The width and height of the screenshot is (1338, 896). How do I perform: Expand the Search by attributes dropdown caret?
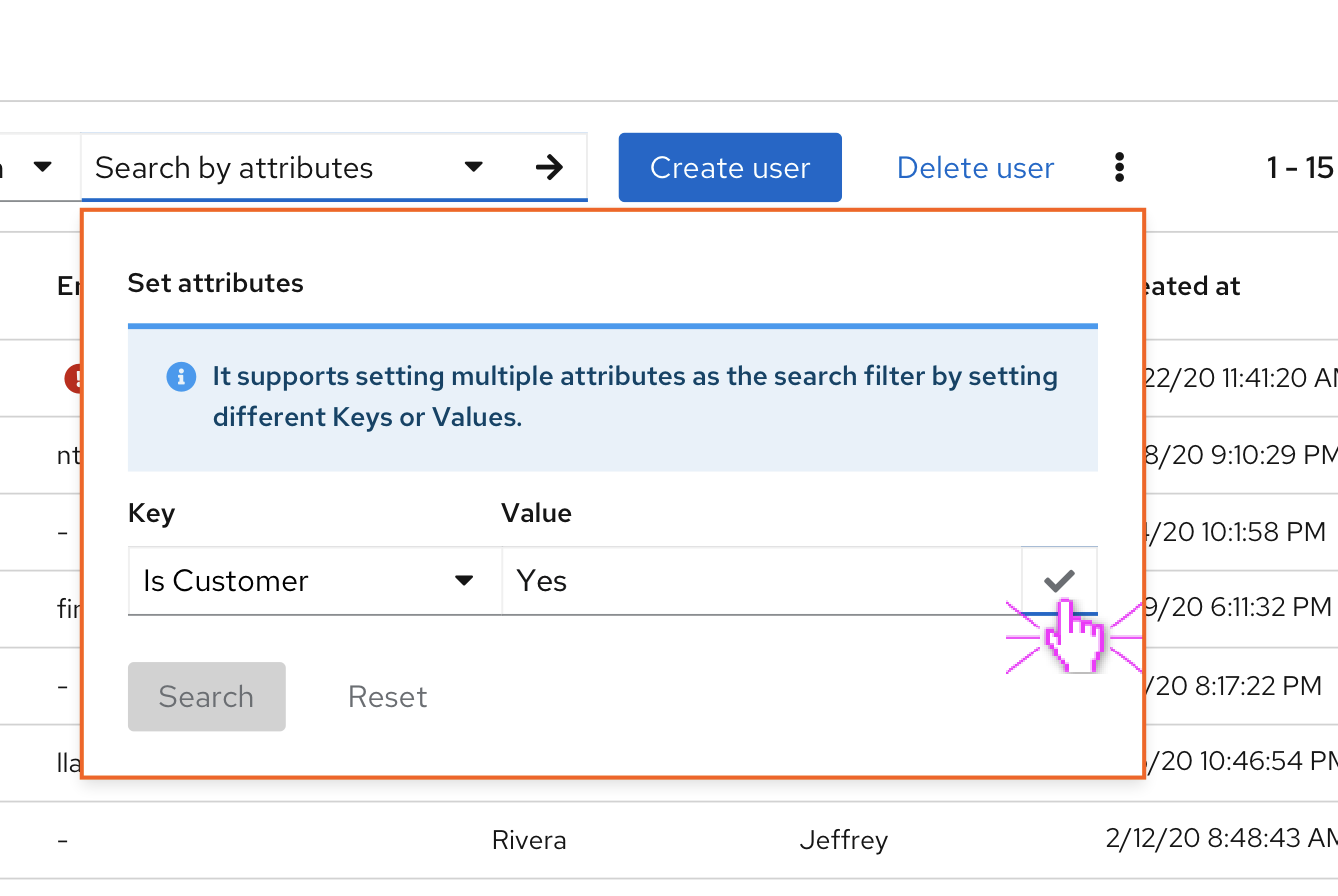pos(474,168)
